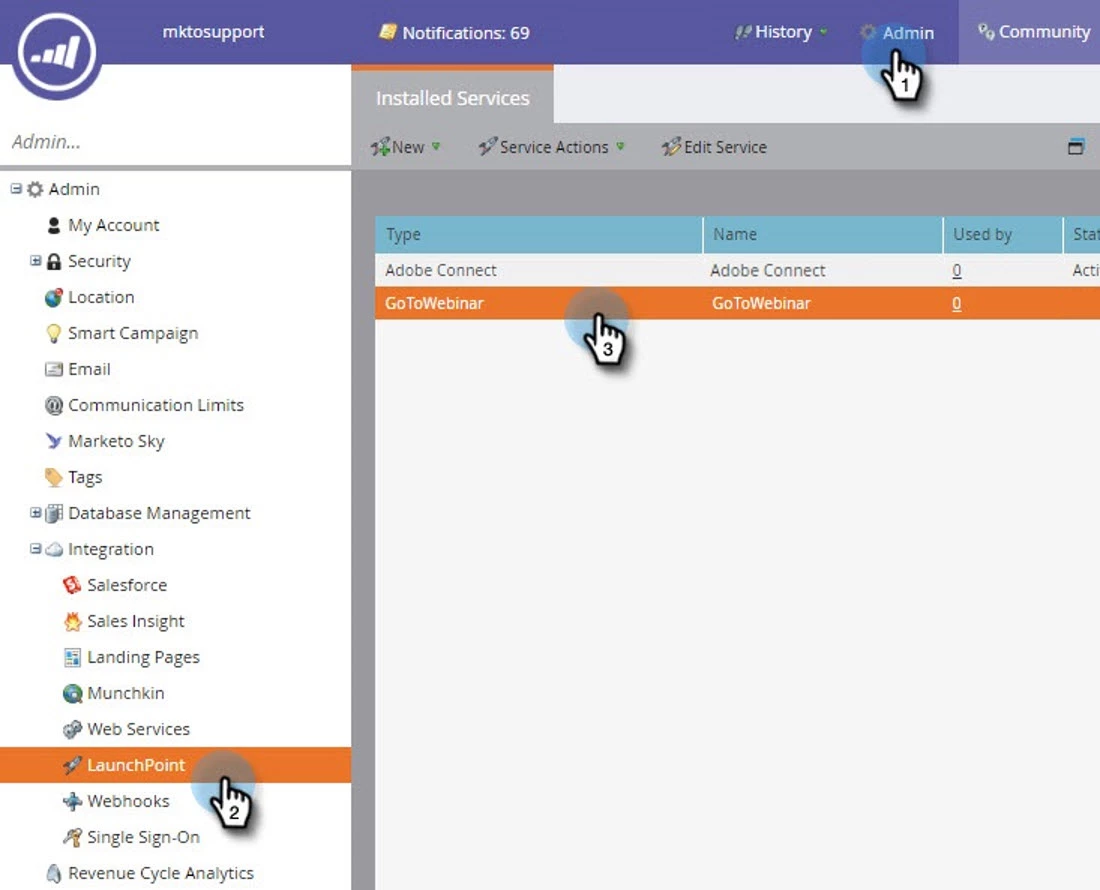
Task: Click the Single Sign-On keys icon
Action: (72, 837)
